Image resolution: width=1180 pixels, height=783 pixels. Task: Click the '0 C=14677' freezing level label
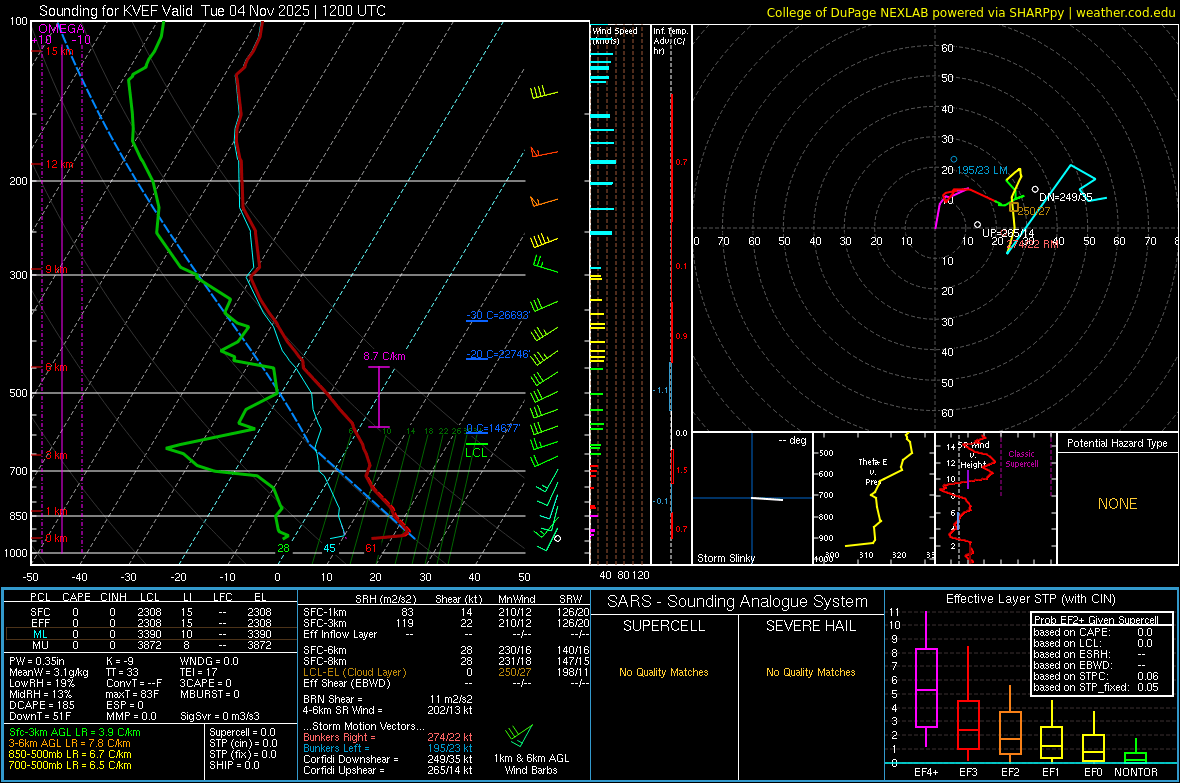(493, 428)
